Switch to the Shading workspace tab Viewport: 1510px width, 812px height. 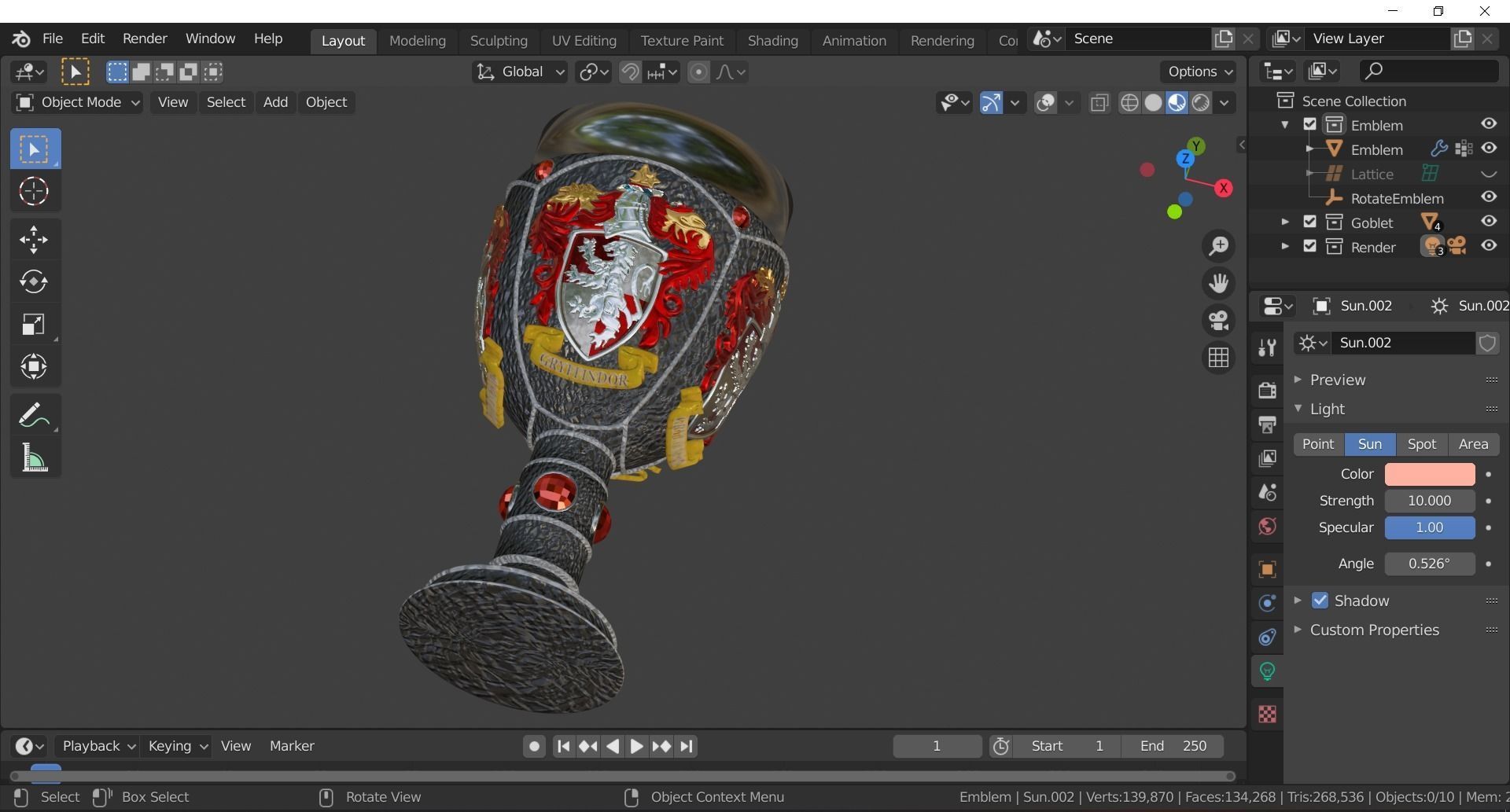tap(772, 41)
